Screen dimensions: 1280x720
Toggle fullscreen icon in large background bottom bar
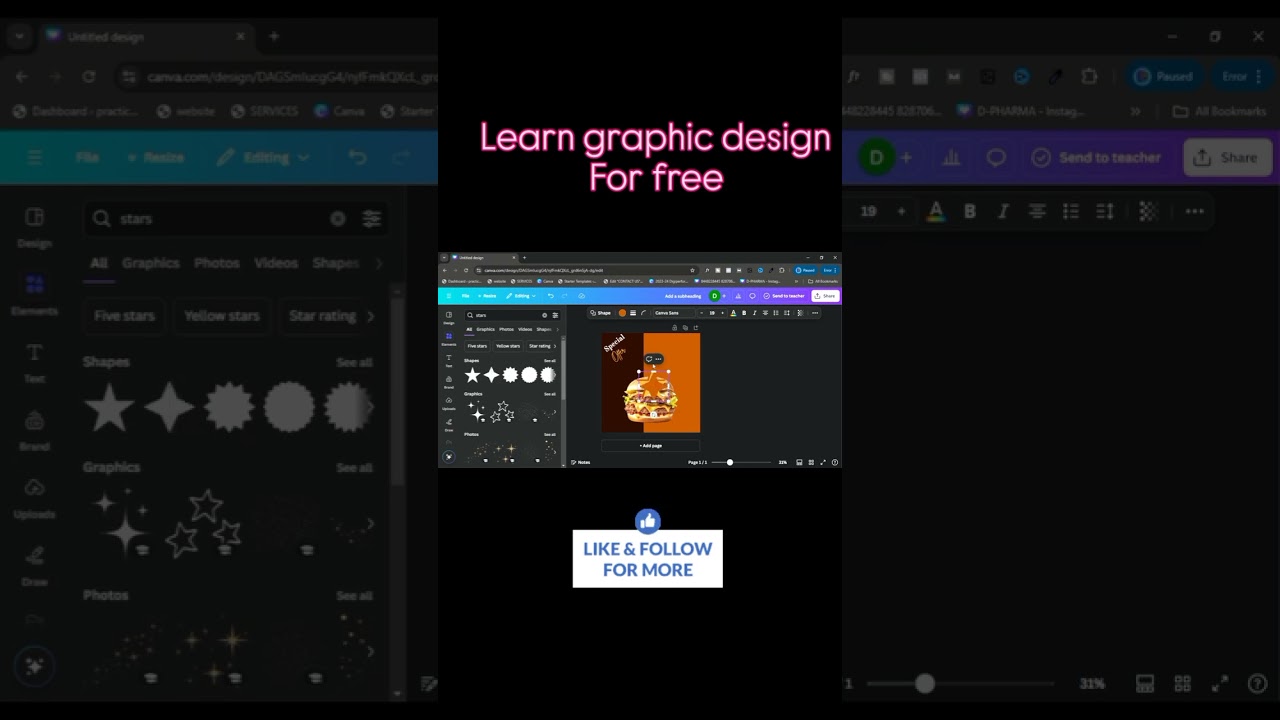tap(1220, 684)
